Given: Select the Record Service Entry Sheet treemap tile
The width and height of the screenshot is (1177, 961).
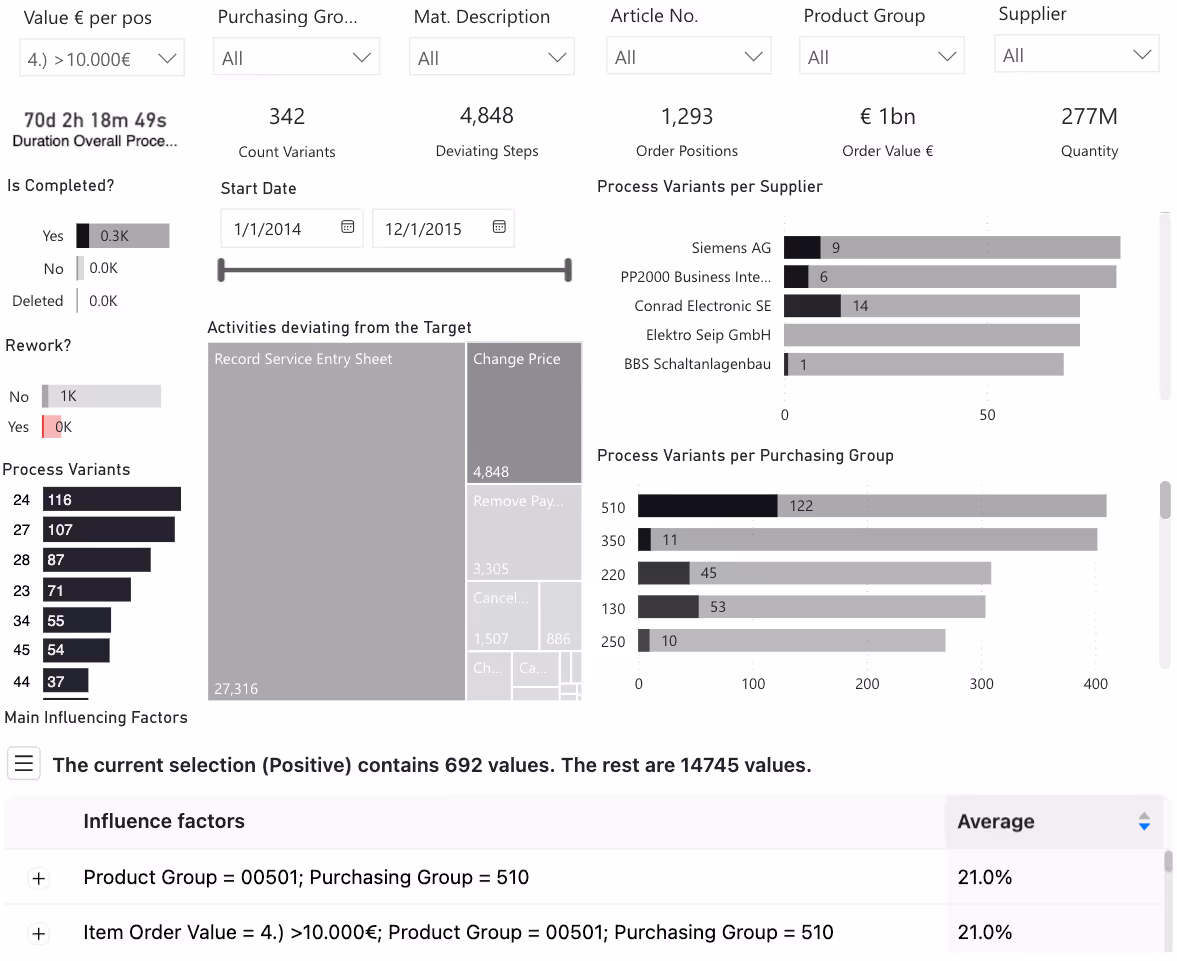Looking at the screenshot, I should tap(335, 520).
